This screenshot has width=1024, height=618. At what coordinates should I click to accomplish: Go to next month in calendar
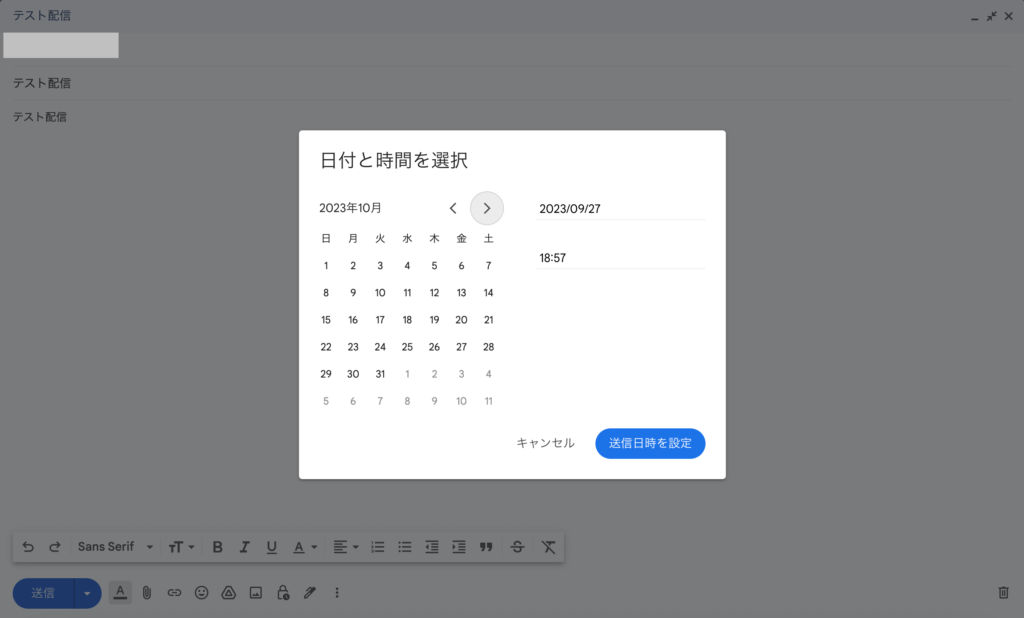(487, 208)
